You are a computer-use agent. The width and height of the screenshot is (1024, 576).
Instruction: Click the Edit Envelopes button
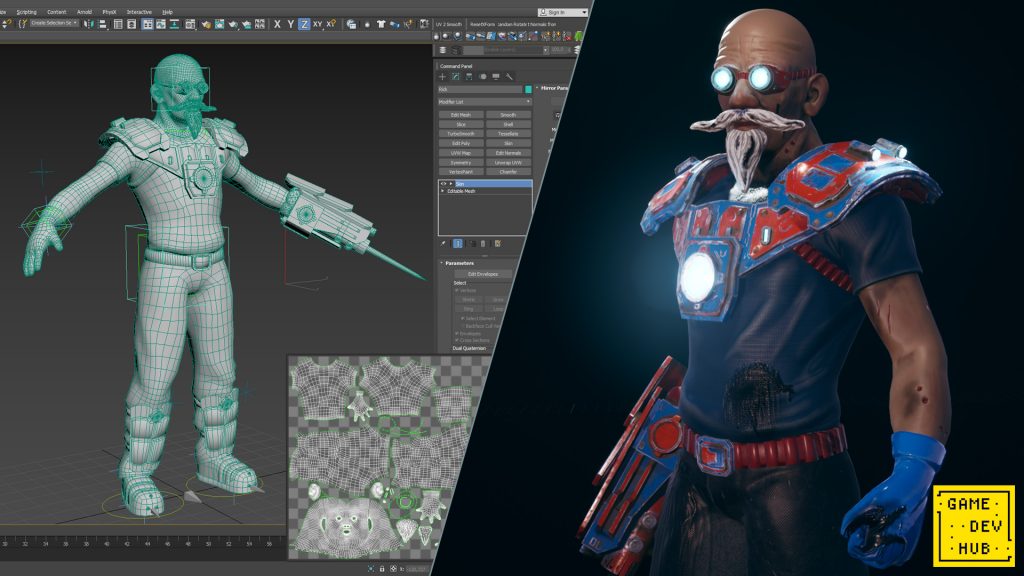click(484, 274)
